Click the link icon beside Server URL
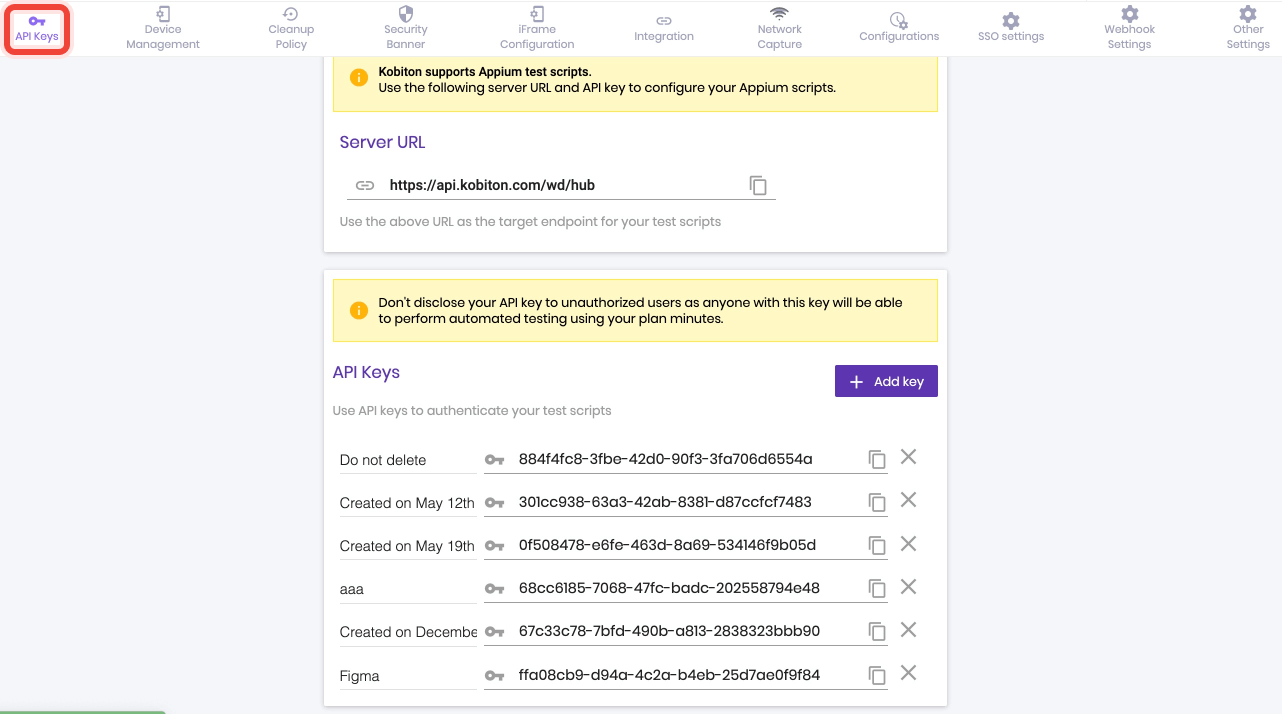 point(365,185)
